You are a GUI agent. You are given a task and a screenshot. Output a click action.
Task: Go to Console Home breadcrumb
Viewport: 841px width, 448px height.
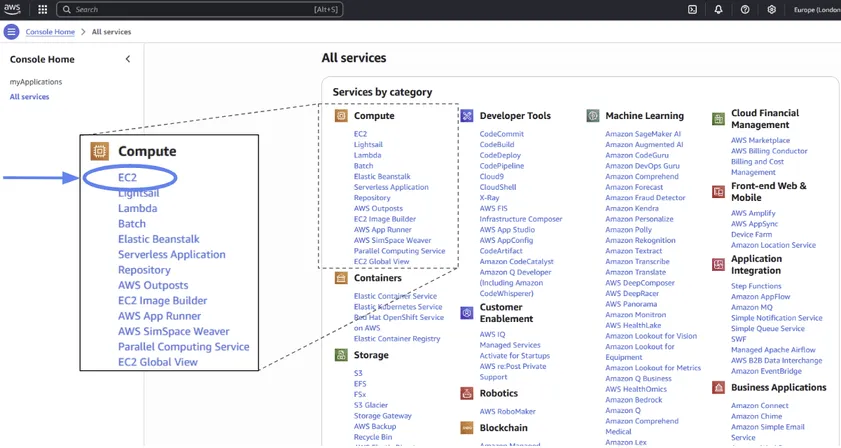50,32
